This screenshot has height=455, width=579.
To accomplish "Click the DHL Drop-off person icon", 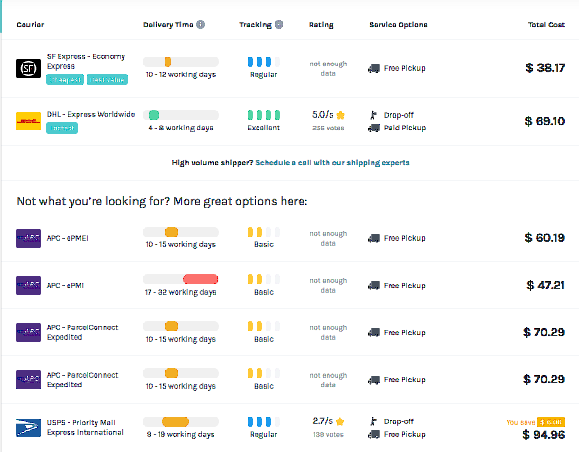I will coord(374,115).
